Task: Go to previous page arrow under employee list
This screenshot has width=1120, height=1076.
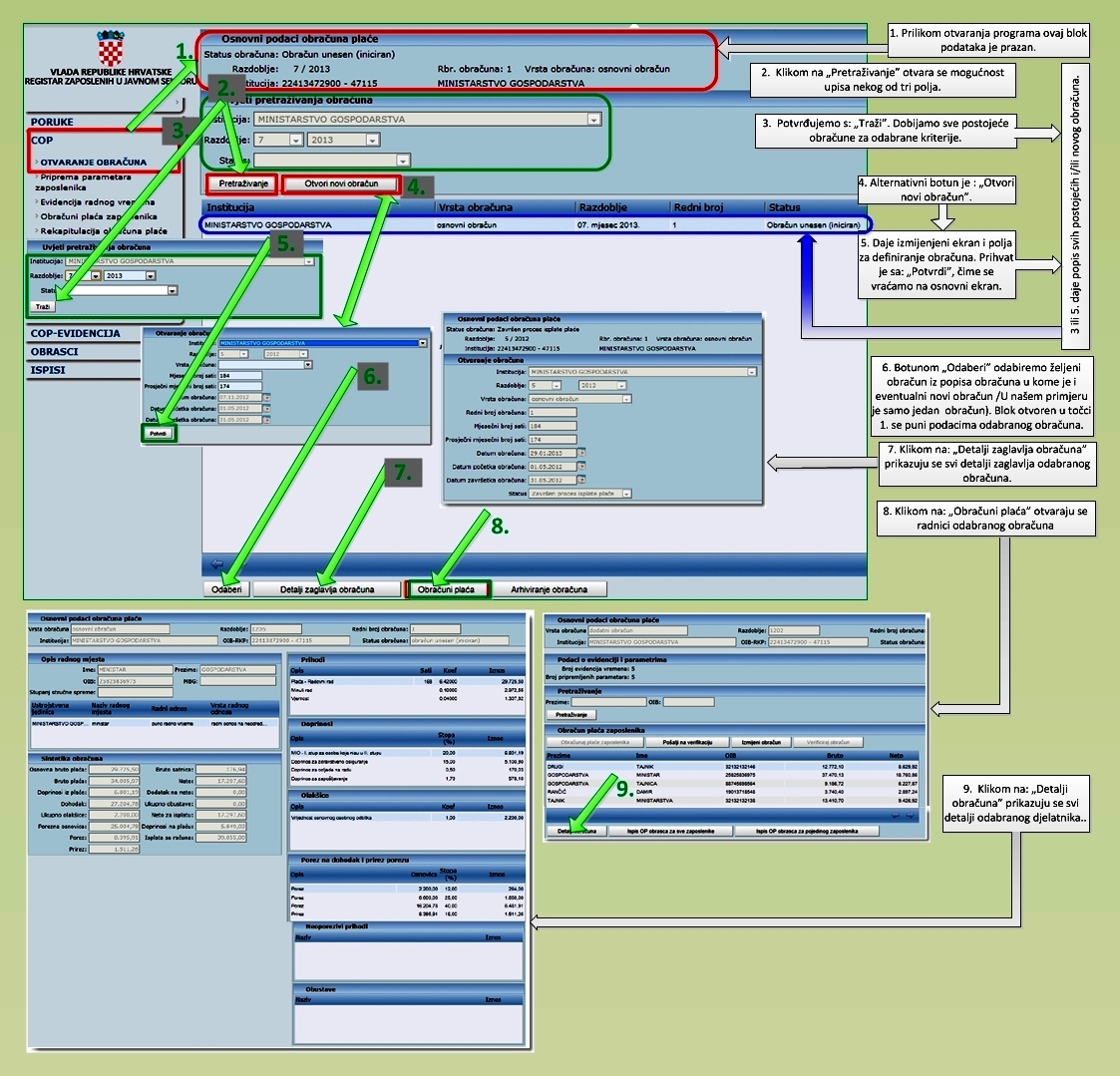Action: click(895, 816)
